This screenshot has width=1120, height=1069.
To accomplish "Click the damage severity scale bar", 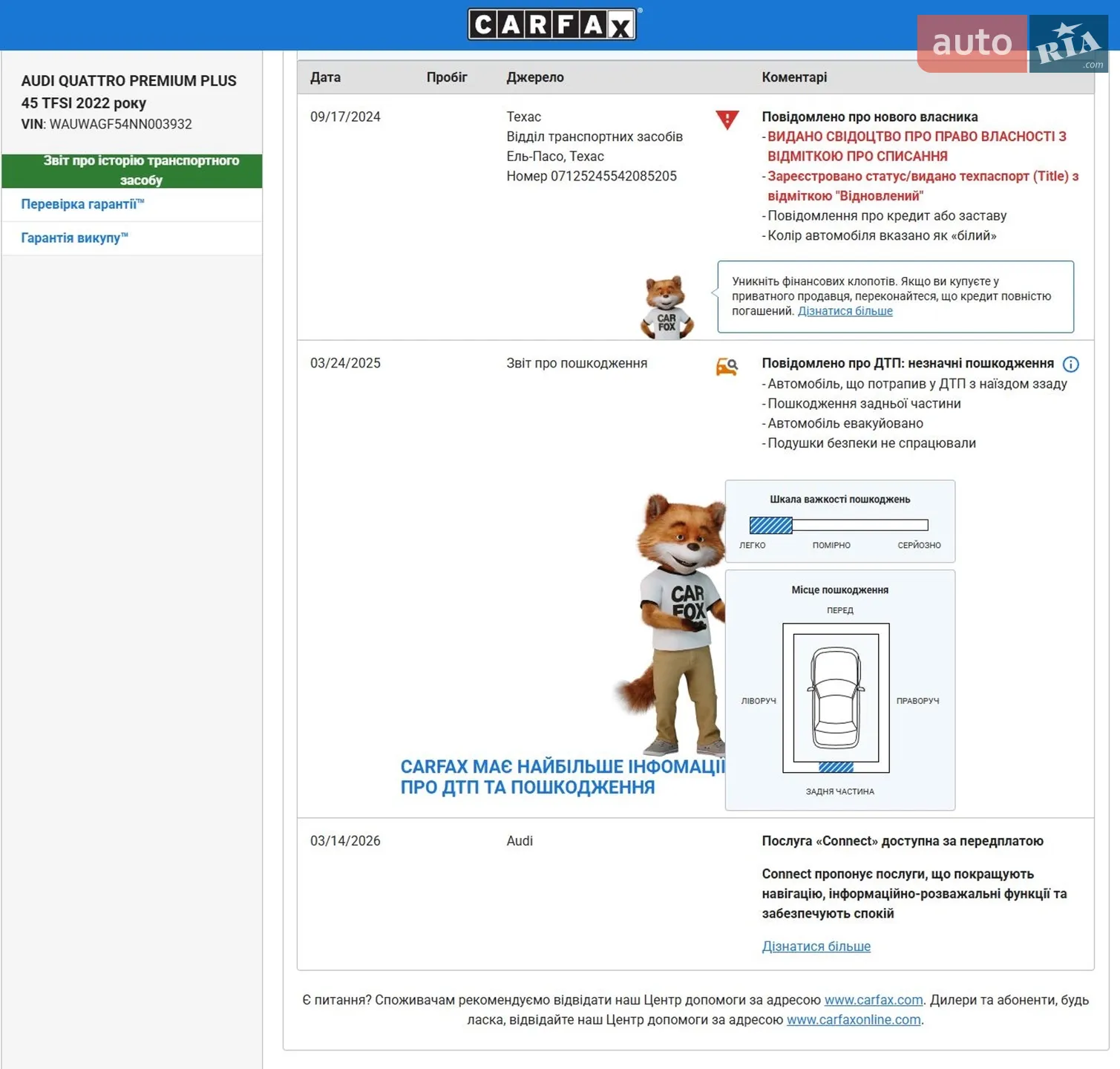I will coord(839,526).
